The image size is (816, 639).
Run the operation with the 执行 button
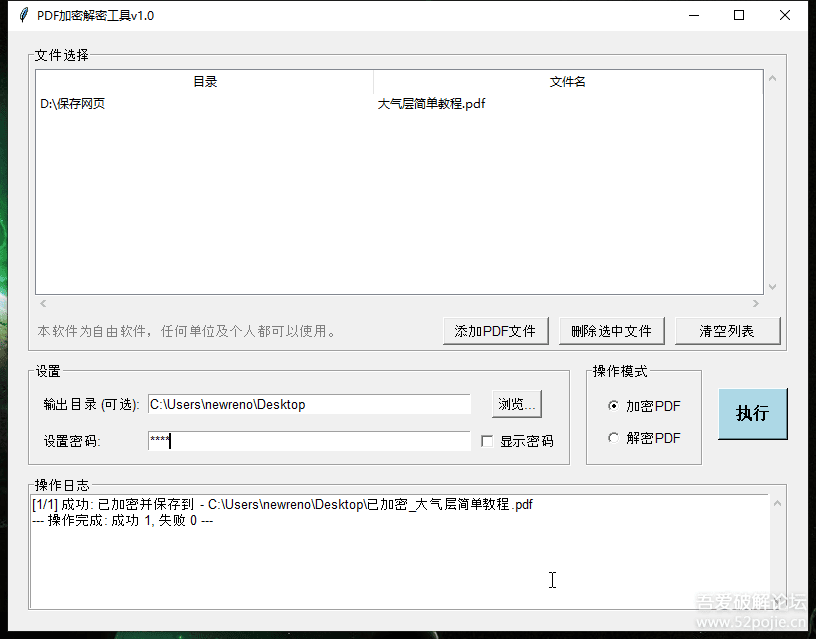(753, 414)
